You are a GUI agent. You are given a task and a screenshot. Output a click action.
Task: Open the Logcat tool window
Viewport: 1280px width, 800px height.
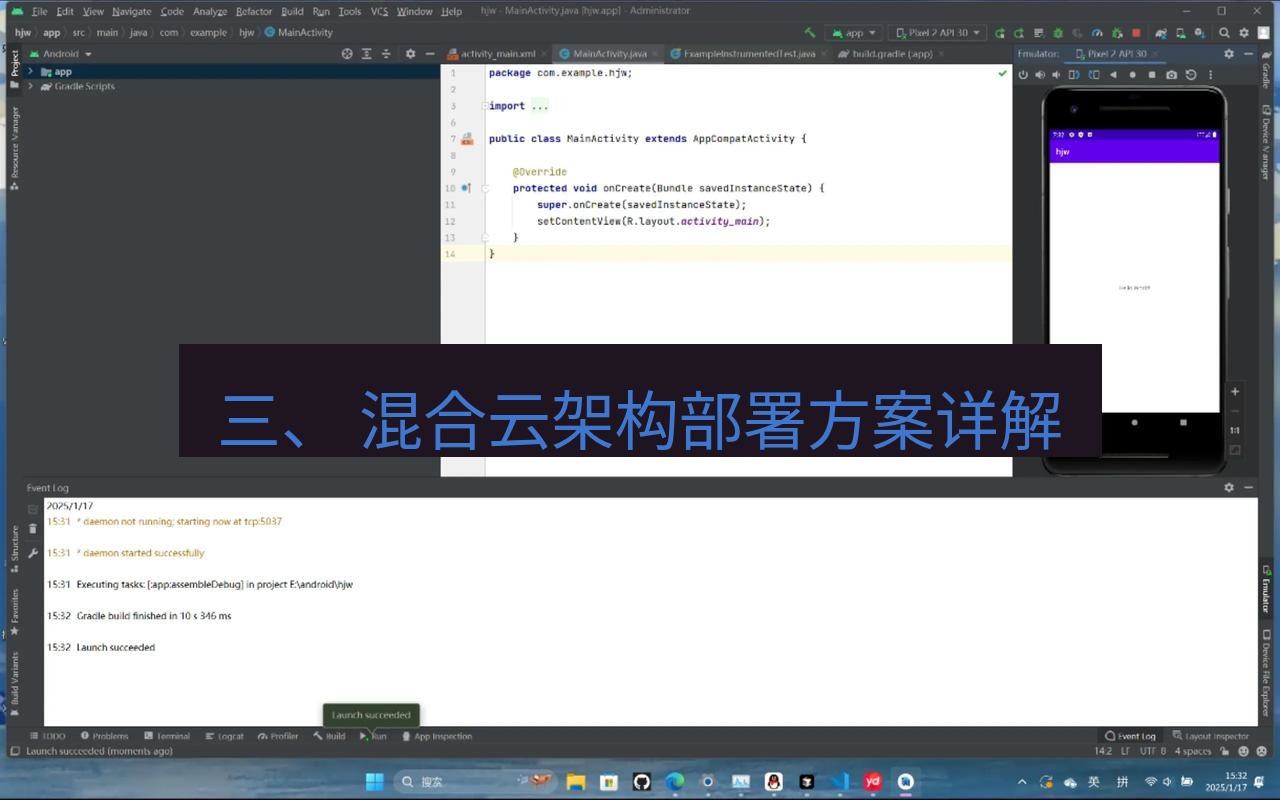click(x=225, y=736)
